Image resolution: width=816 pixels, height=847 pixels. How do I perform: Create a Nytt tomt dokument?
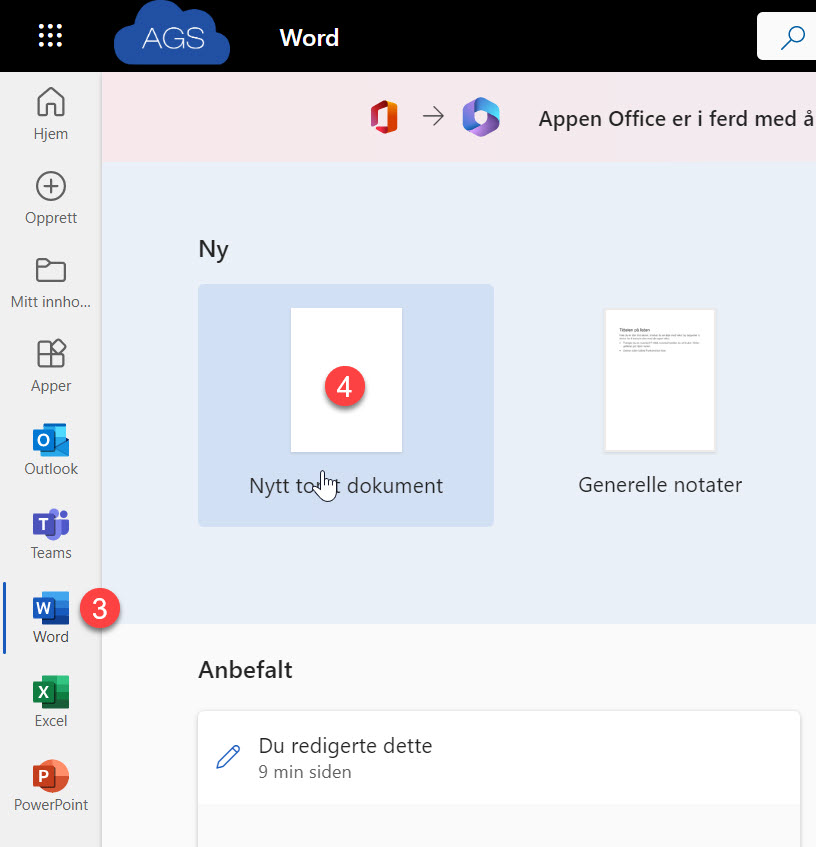tap(346, 404)
